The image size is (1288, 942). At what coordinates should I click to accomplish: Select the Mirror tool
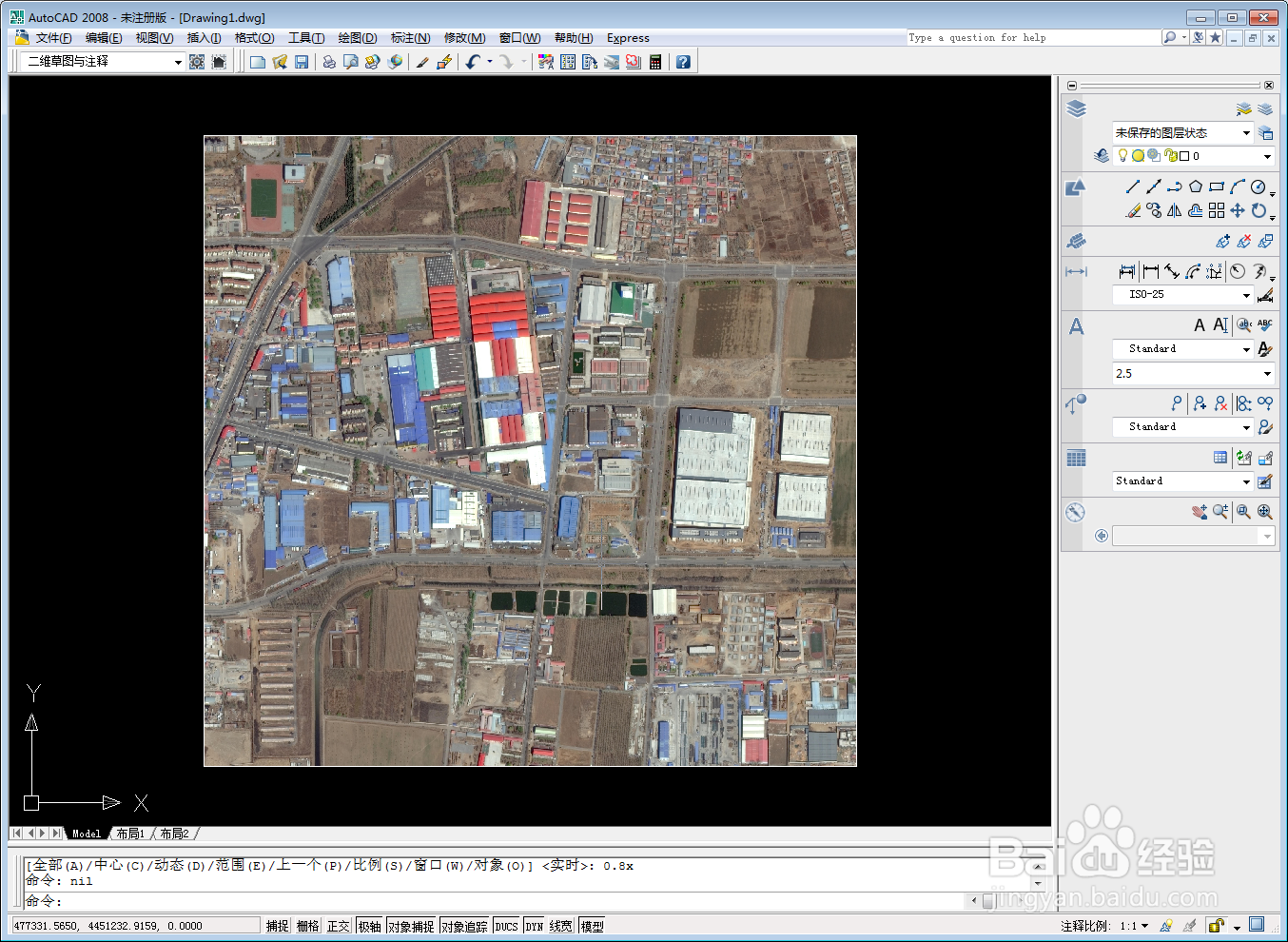tap(1175, 210)
